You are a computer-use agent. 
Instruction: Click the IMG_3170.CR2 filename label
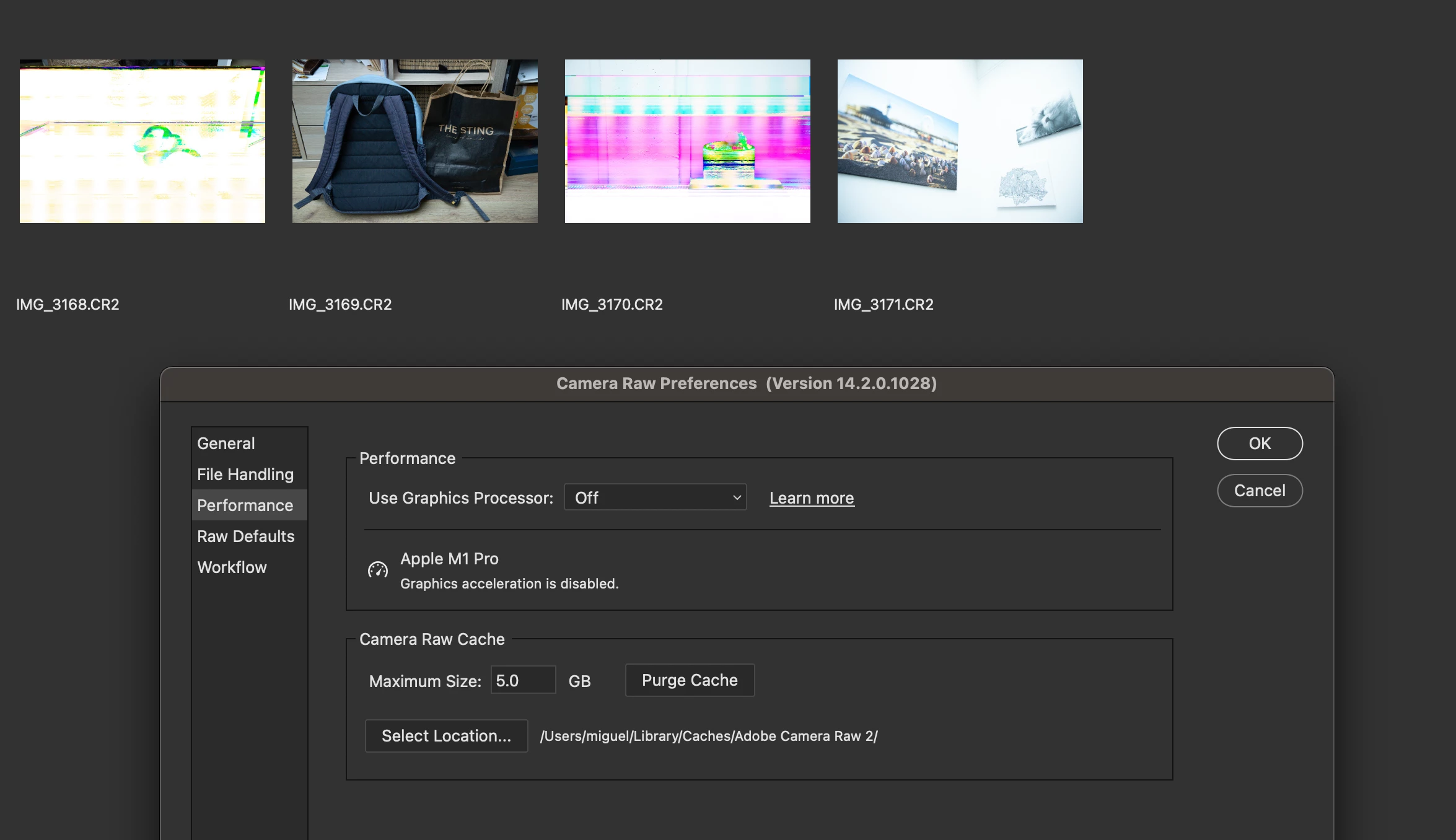pyautogui.click(x=612, y=305)
